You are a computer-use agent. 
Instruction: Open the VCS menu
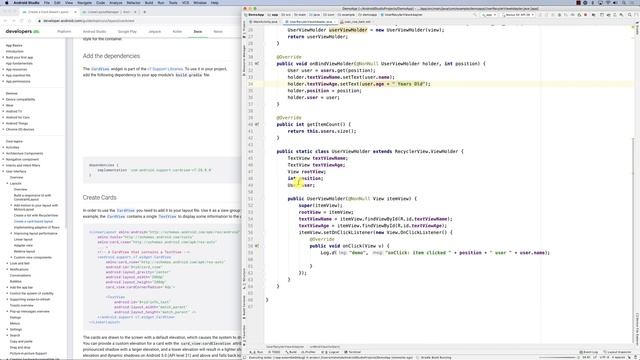point(185,2)
